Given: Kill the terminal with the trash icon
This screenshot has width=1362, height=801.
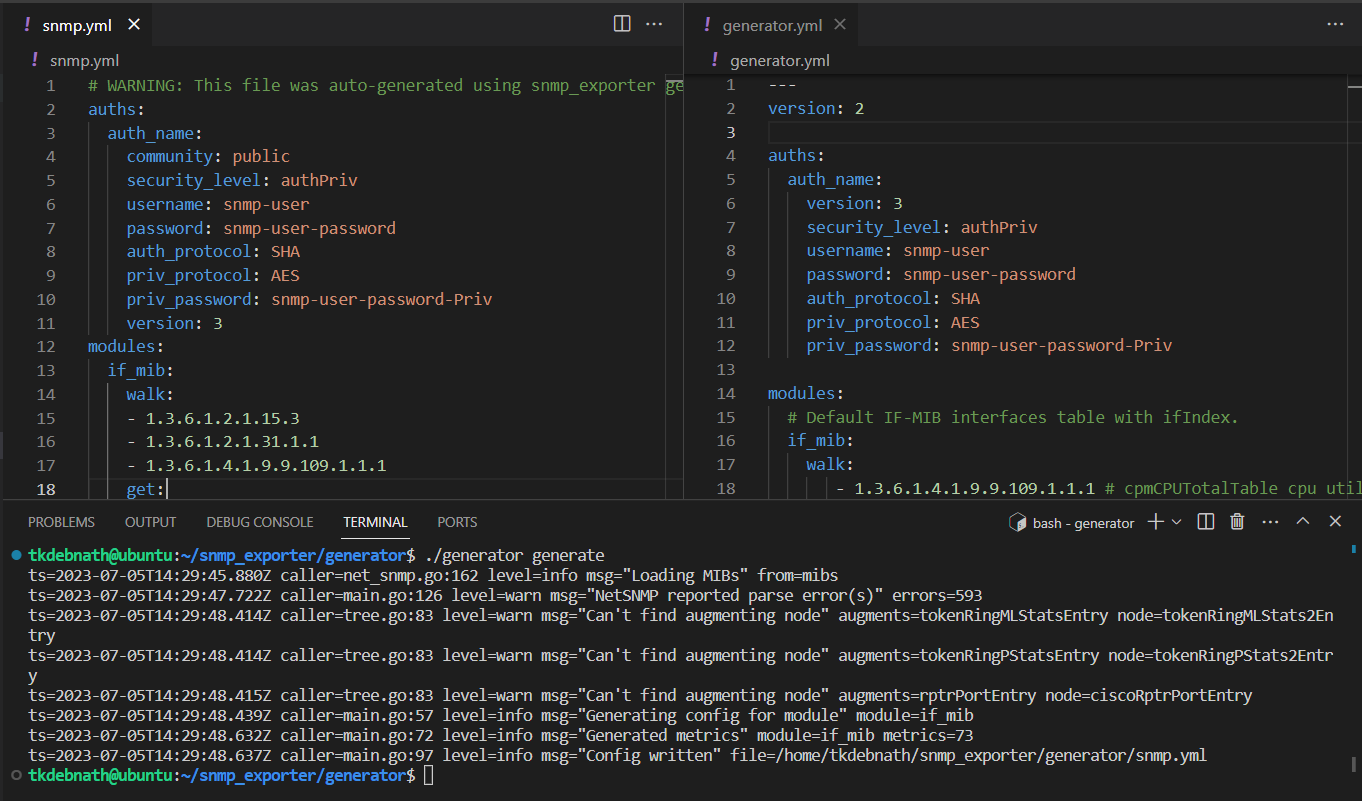Looking at the screenshot, I should [1237, 521].
